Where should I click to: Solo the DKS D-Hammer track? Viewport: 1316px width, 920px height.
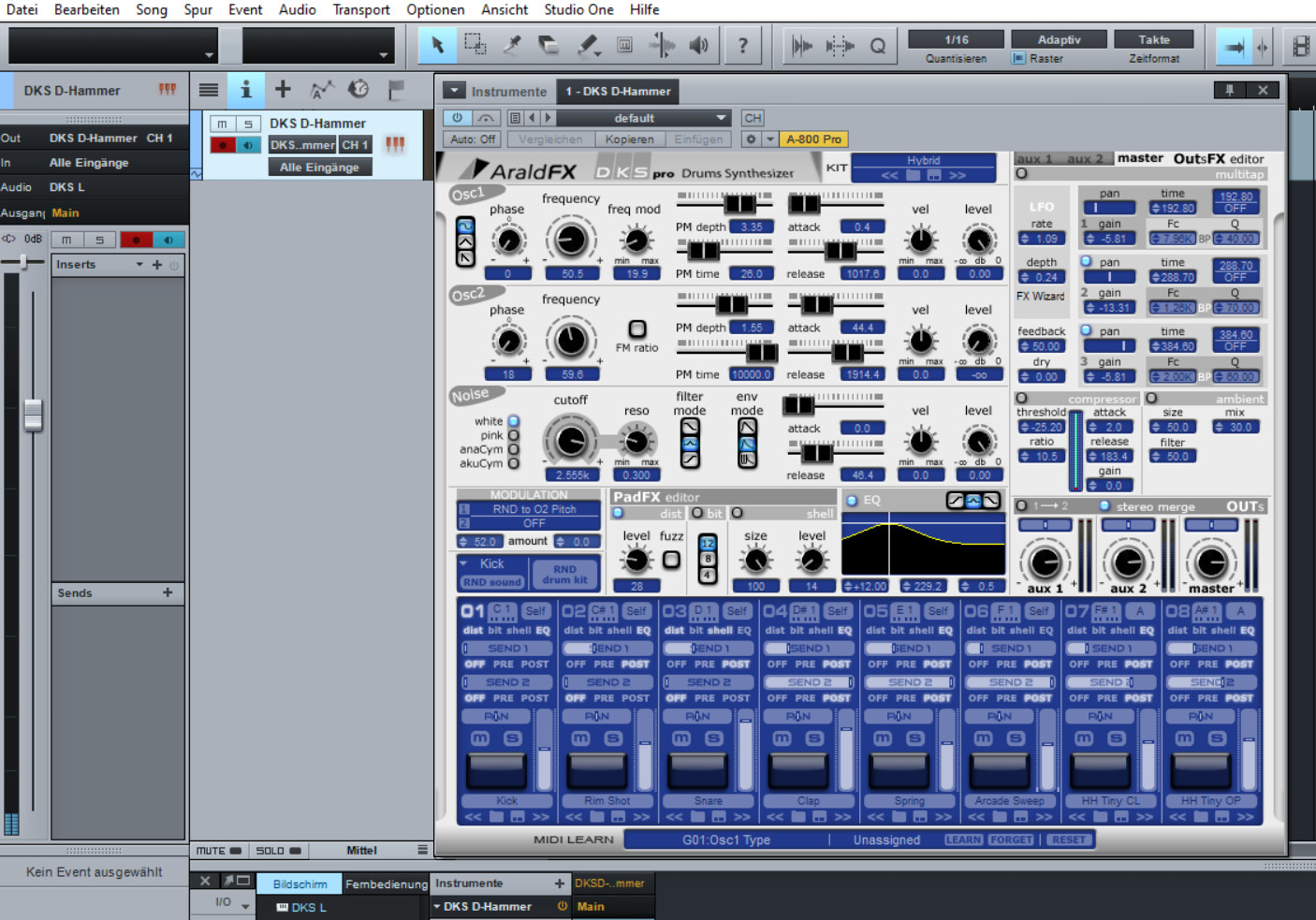(248, 124)
